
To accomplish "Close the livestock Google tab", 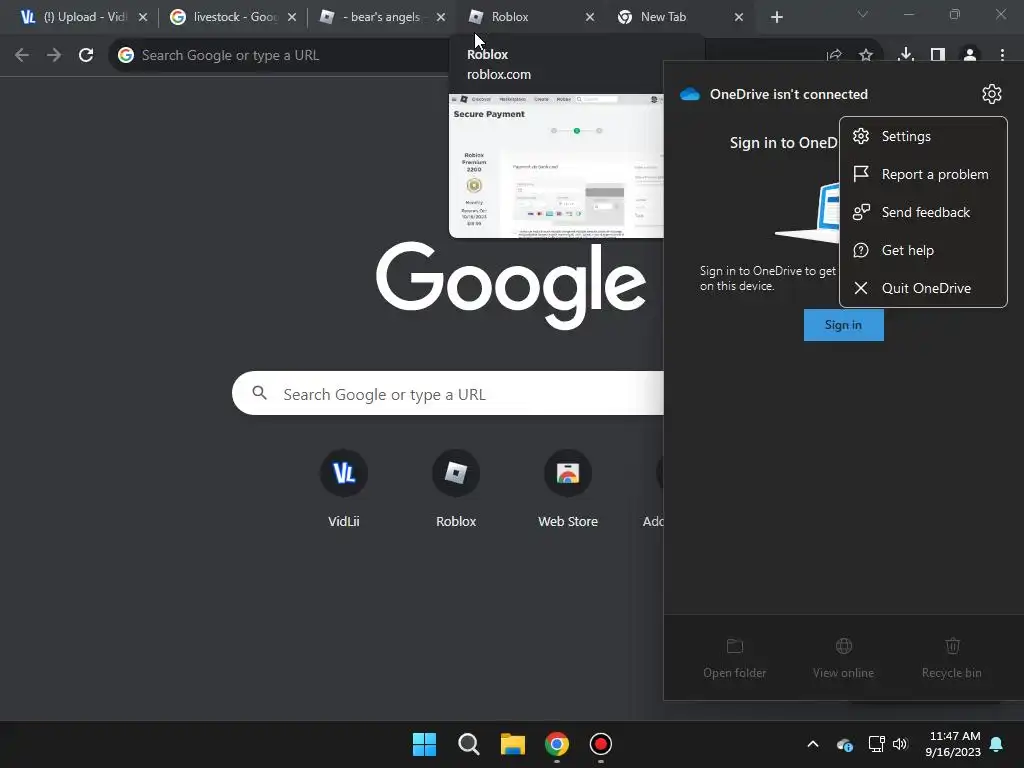I will [292, 17].
